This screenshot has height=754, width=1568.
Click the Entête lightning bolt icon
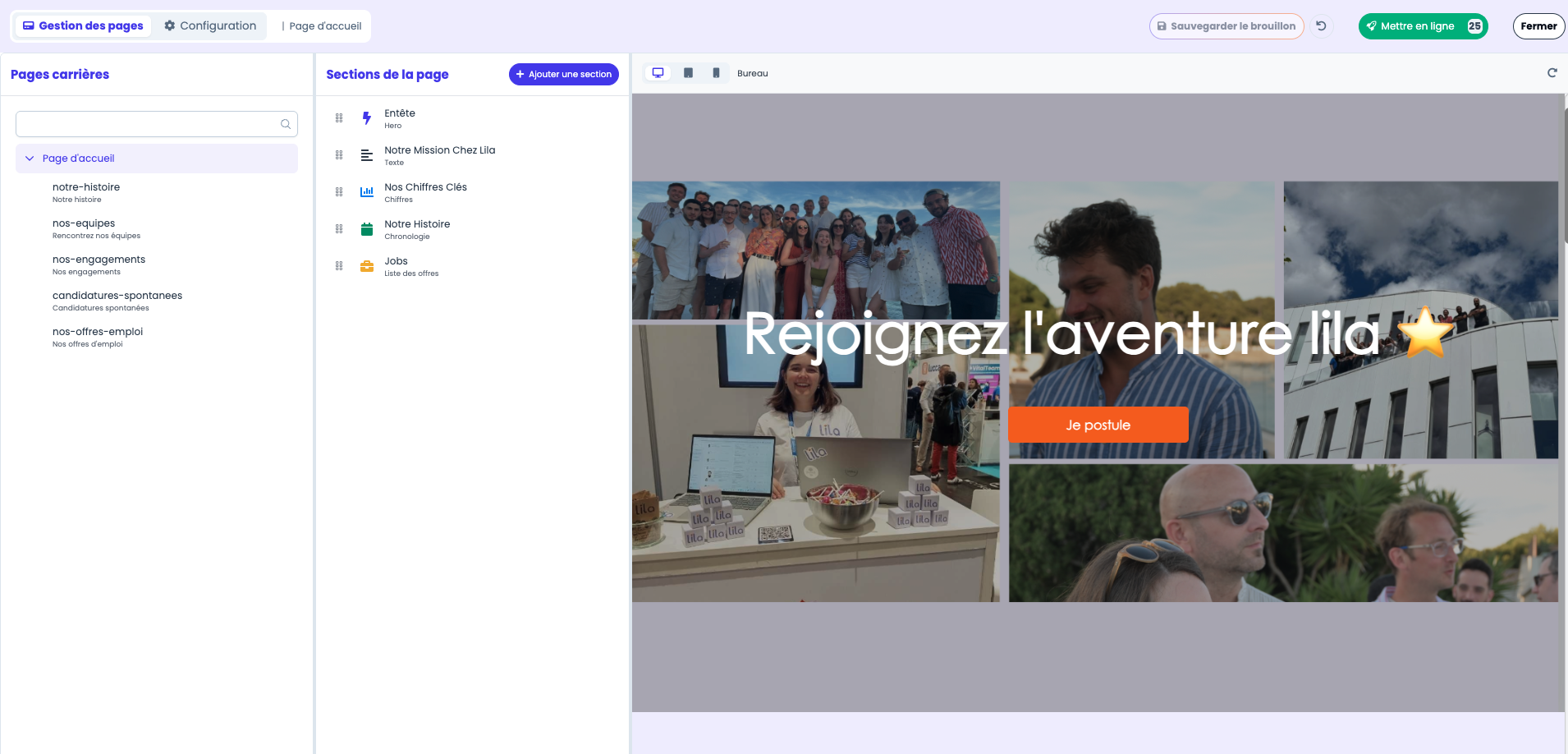[367, 118]
